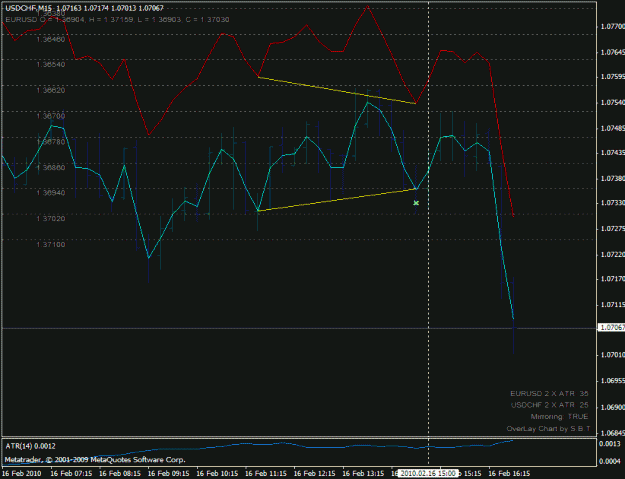This screenshot has width=625, height=479.
Task: Click the 1.07115 price axis label
Action: tap(612, 305)
